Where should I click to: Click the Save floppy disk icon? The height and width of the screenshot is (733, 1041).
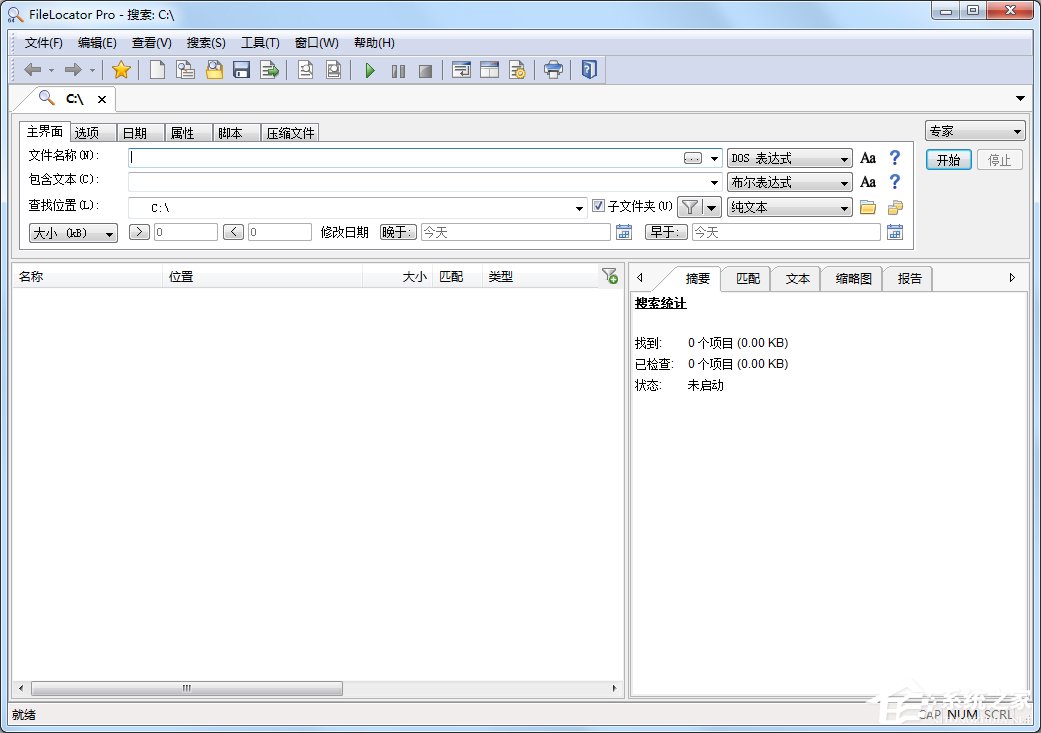coord(241,70)
